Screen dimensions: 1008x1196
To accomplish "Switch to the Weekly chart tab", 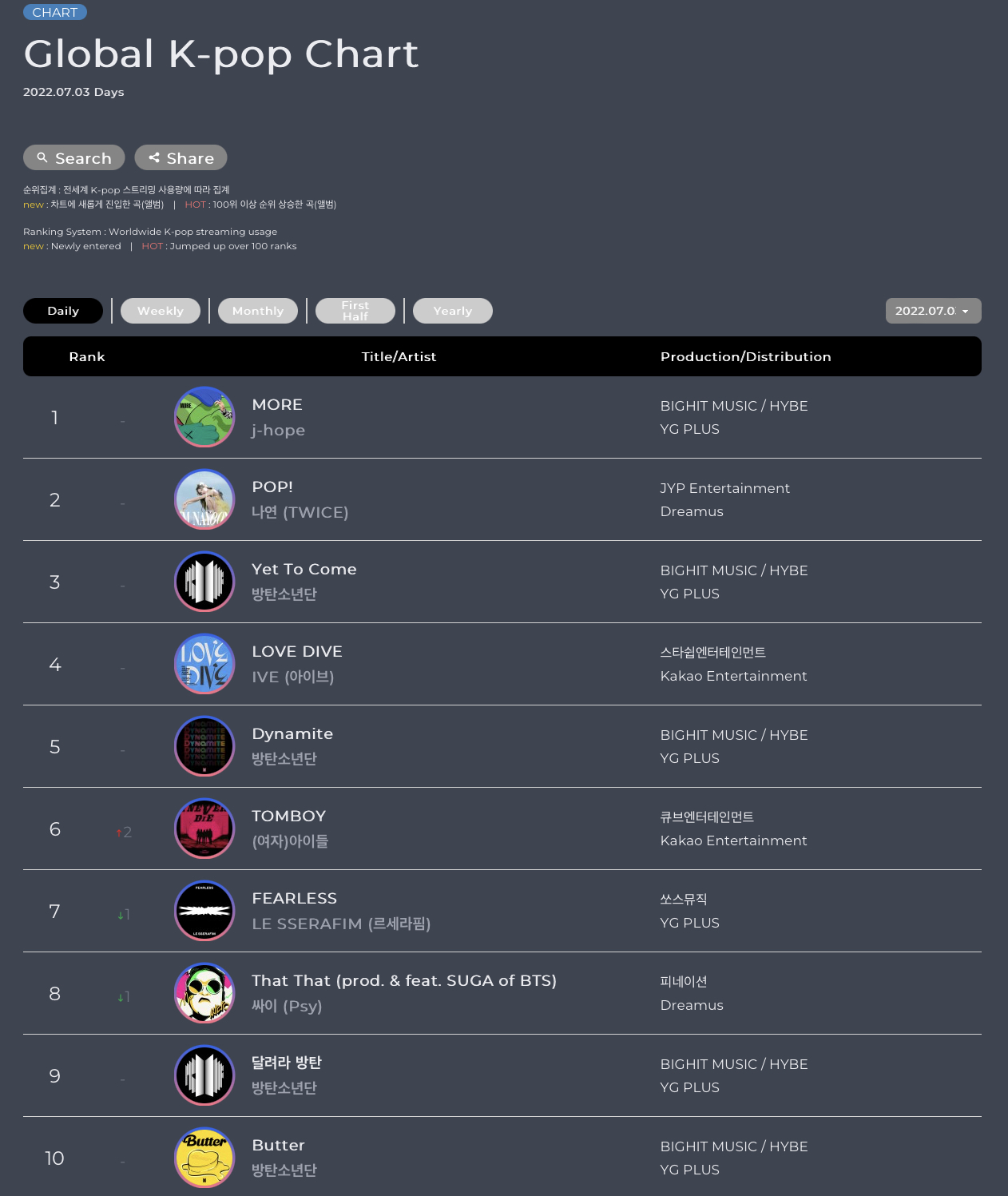I will coord(161,311).
